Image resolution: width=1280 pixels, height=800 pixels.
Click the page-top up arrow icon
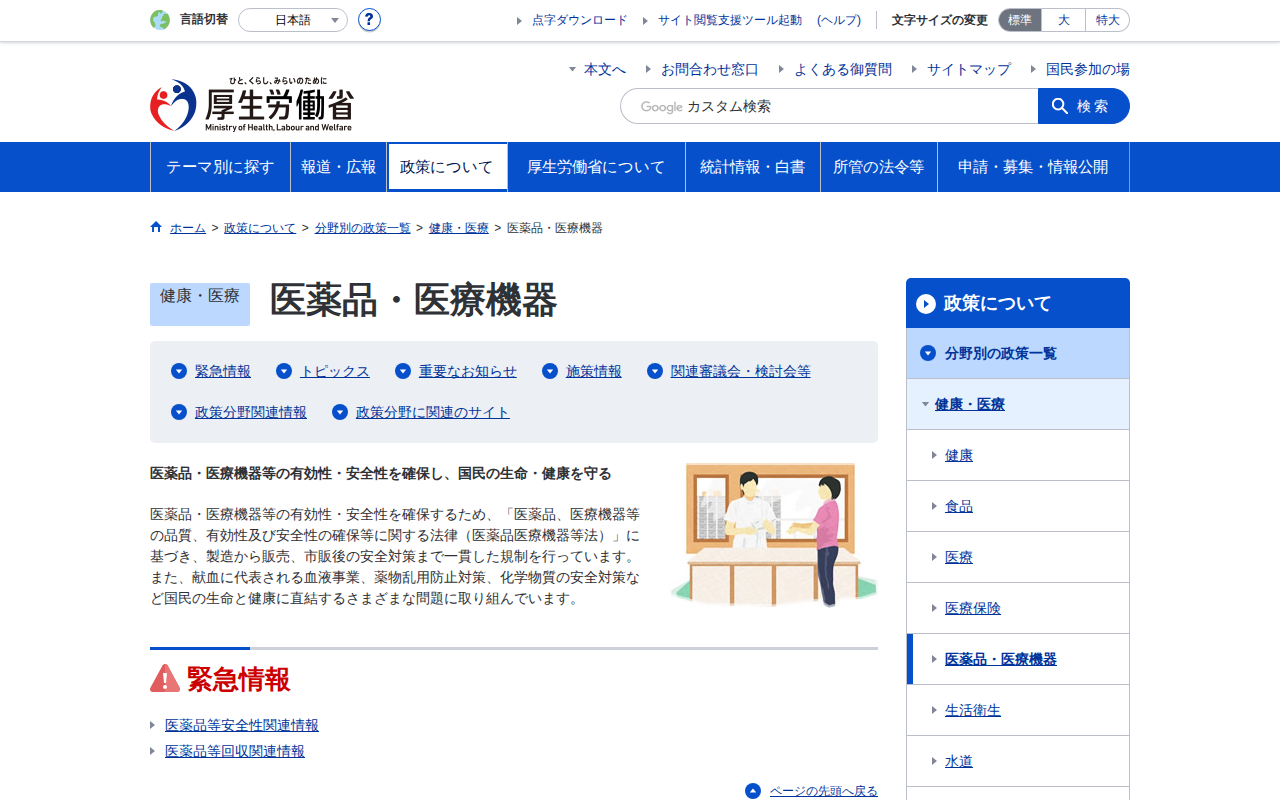coord(753,791)
